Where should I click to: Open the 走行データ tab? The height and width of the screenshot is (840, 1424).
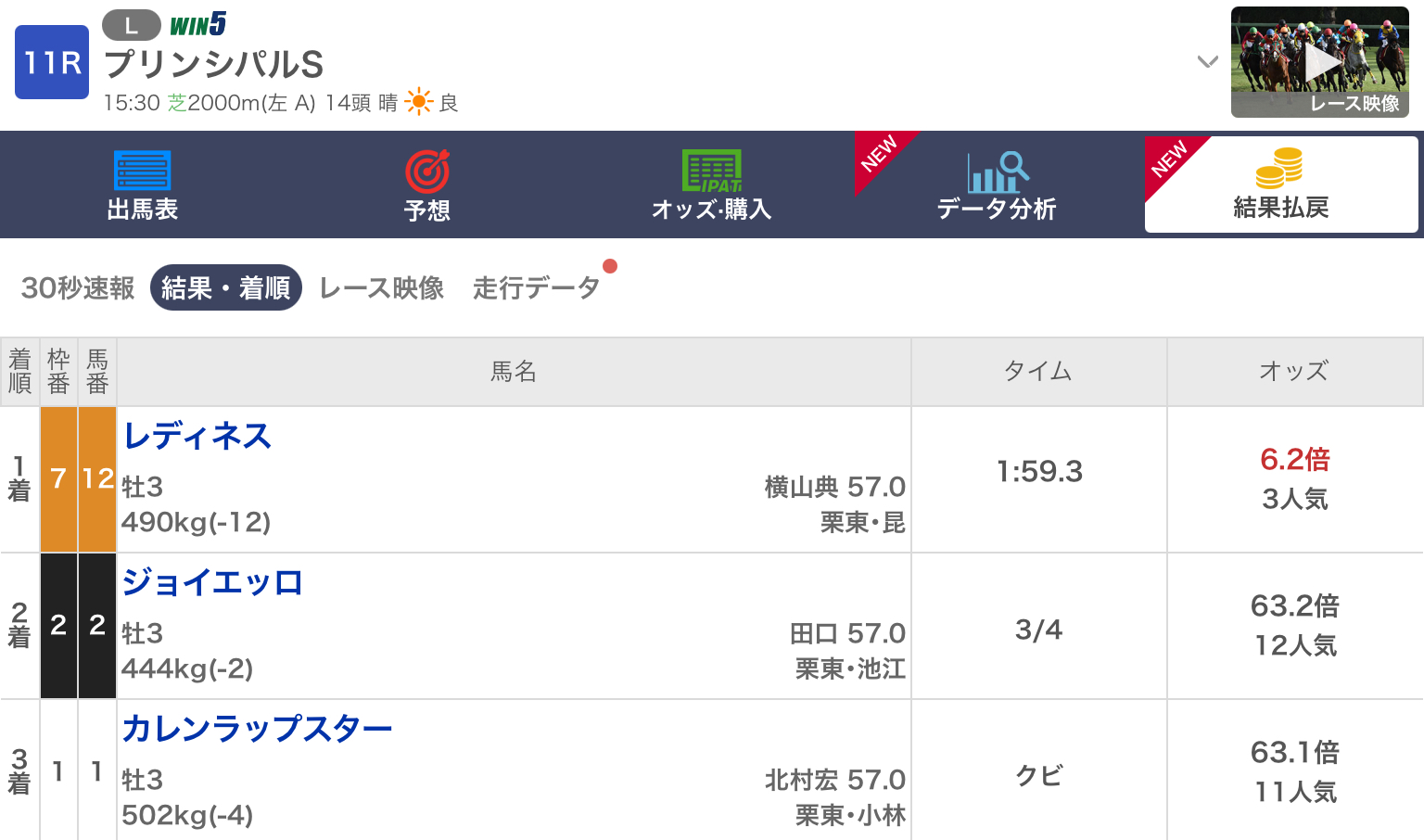[x=536, y=287]
